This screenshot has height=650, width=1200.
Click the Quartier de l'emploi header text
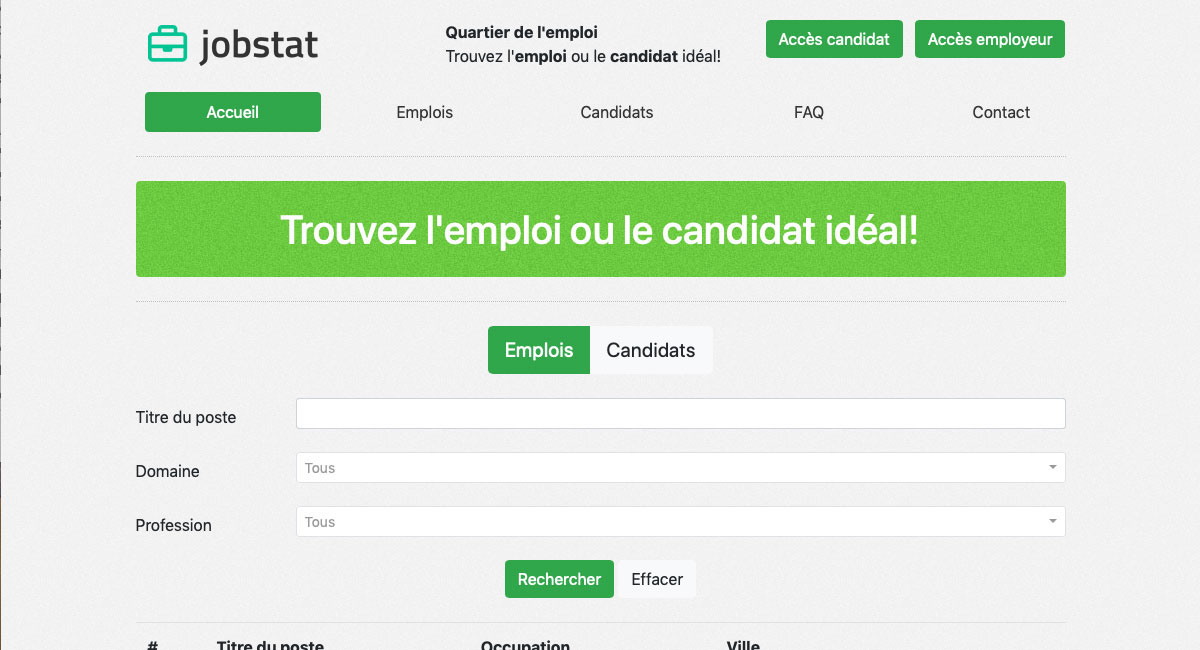pyautogui.click(x=521, y=32)
